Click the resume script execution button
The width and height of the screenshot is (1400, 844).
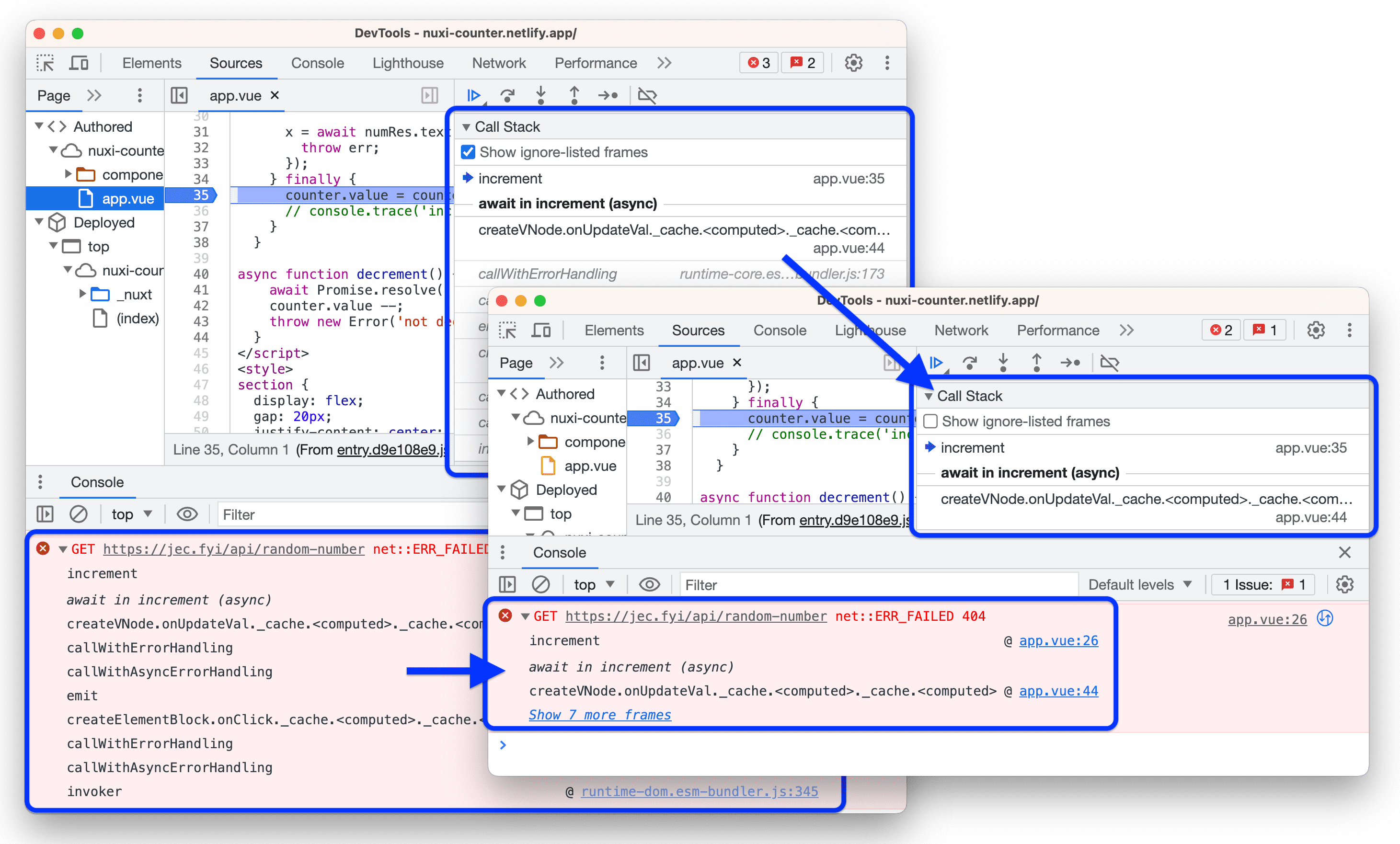(475, 94)
